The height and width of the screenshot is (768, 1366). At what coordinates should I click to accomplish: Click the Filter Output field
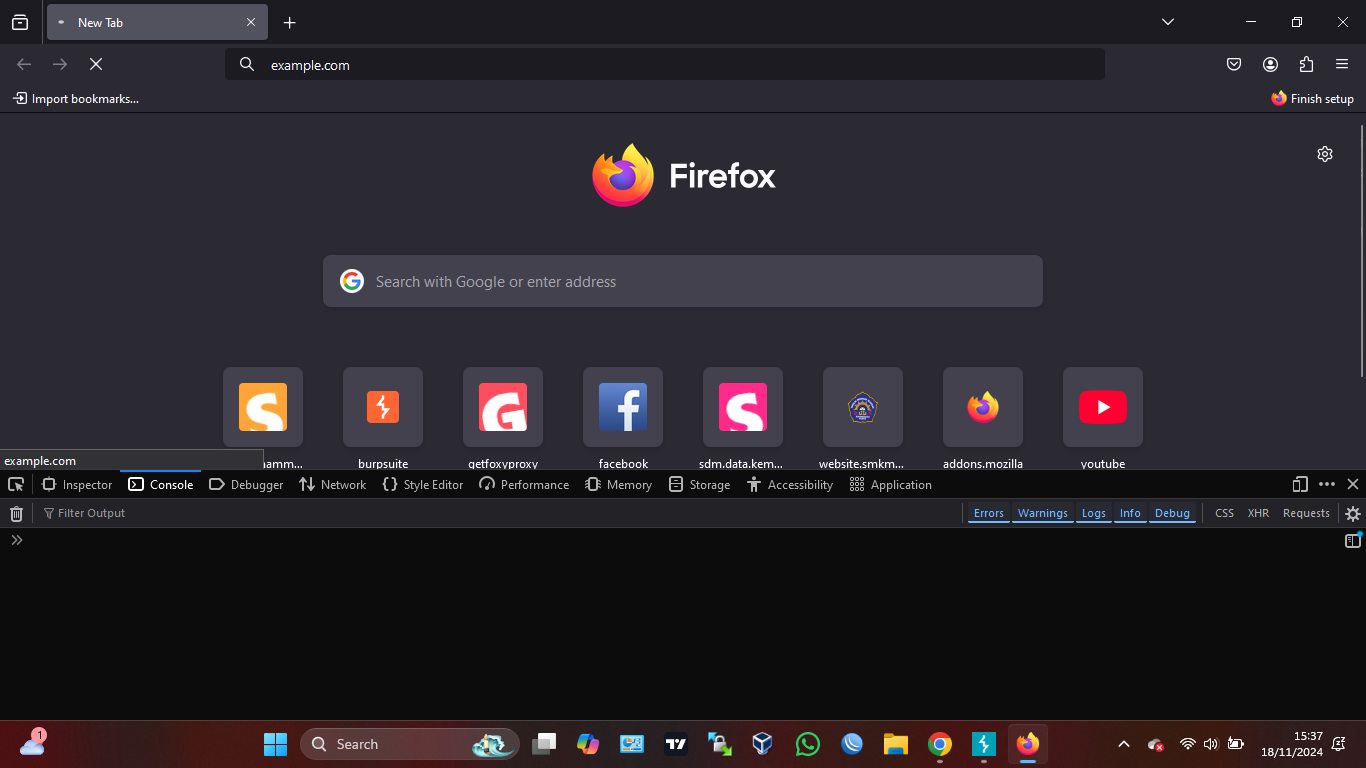click(x=500, y=513)
